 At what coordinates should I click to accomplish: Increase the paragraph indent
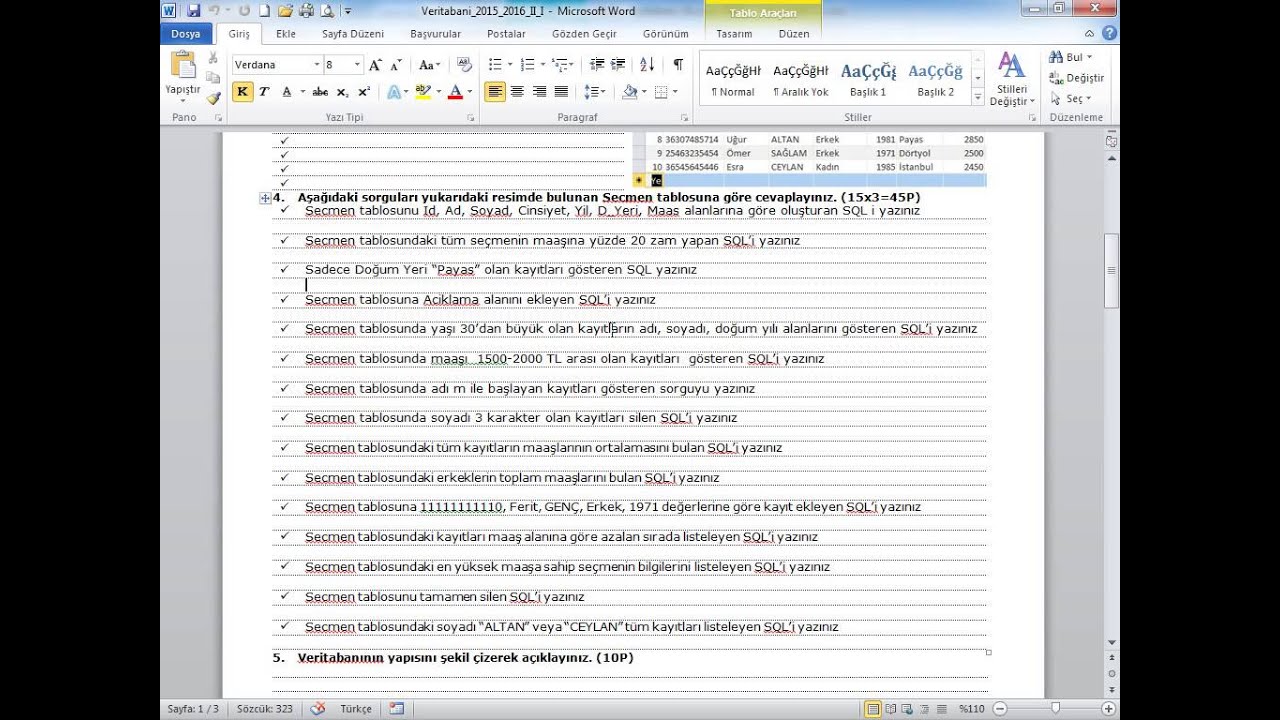pos(619,64)
